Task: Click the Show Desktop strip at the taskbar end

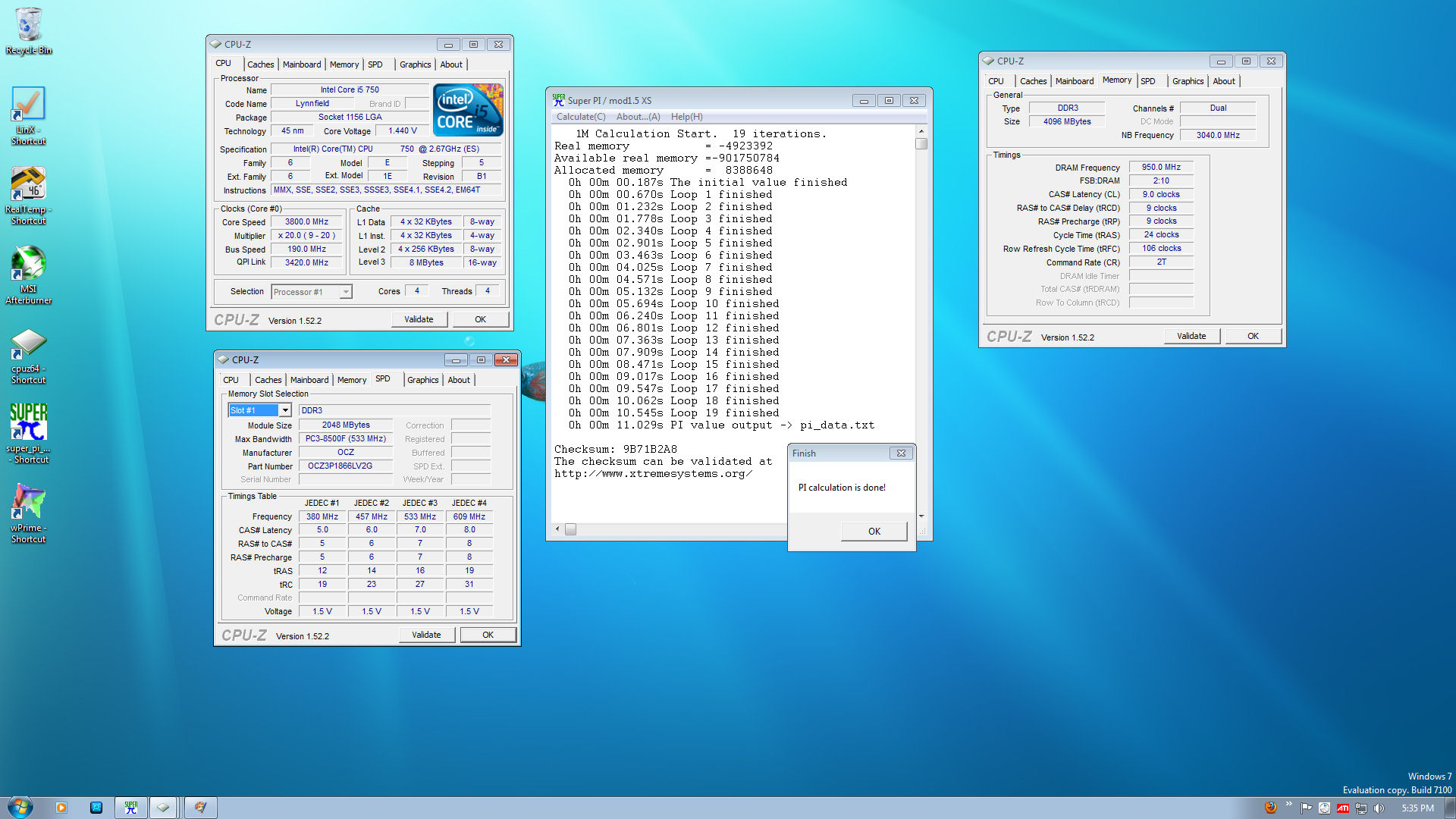Action: pos(1450,808)
